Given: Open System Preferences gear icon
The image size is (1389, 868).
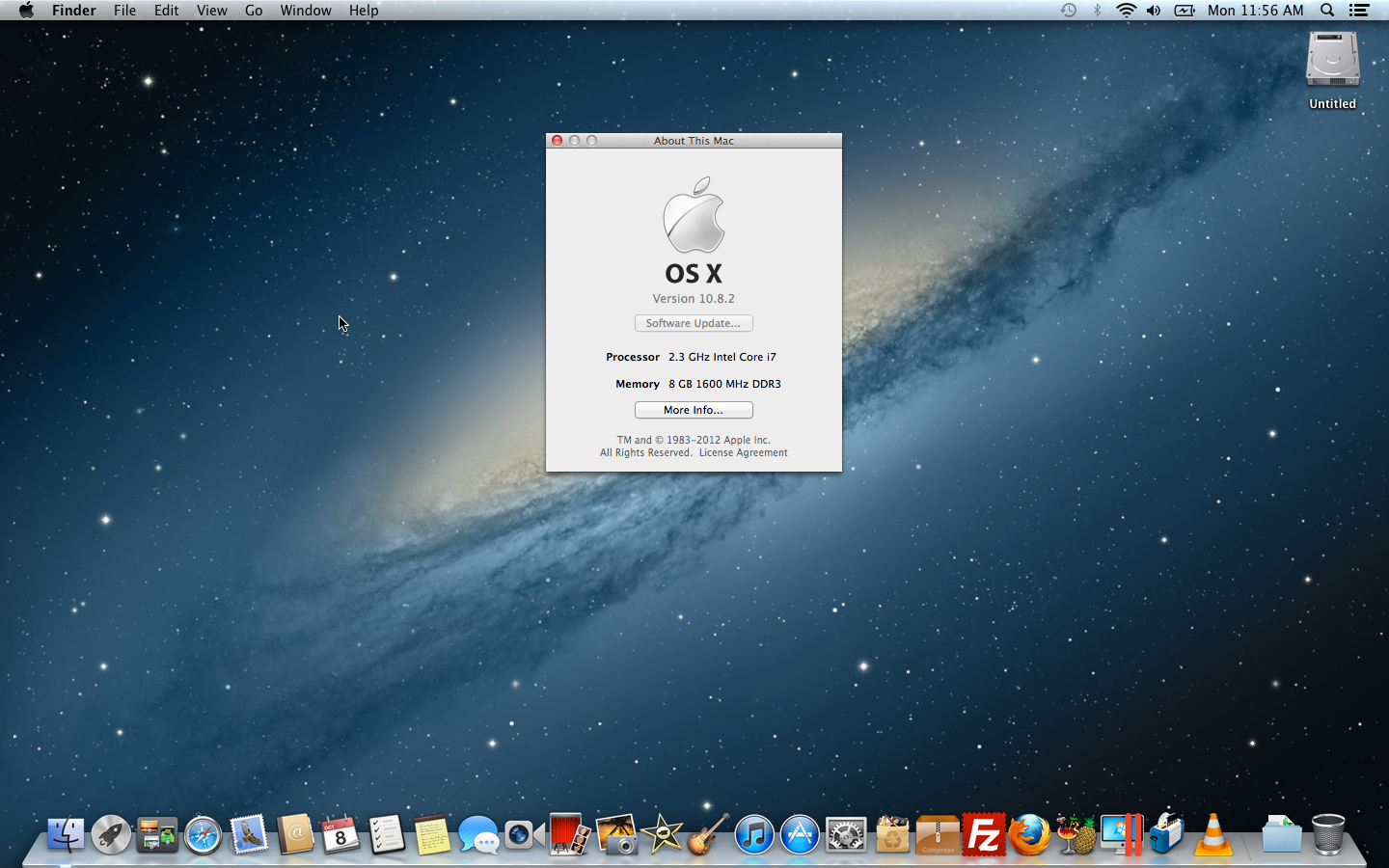Looking at the screenshot, I should point(846,835).
